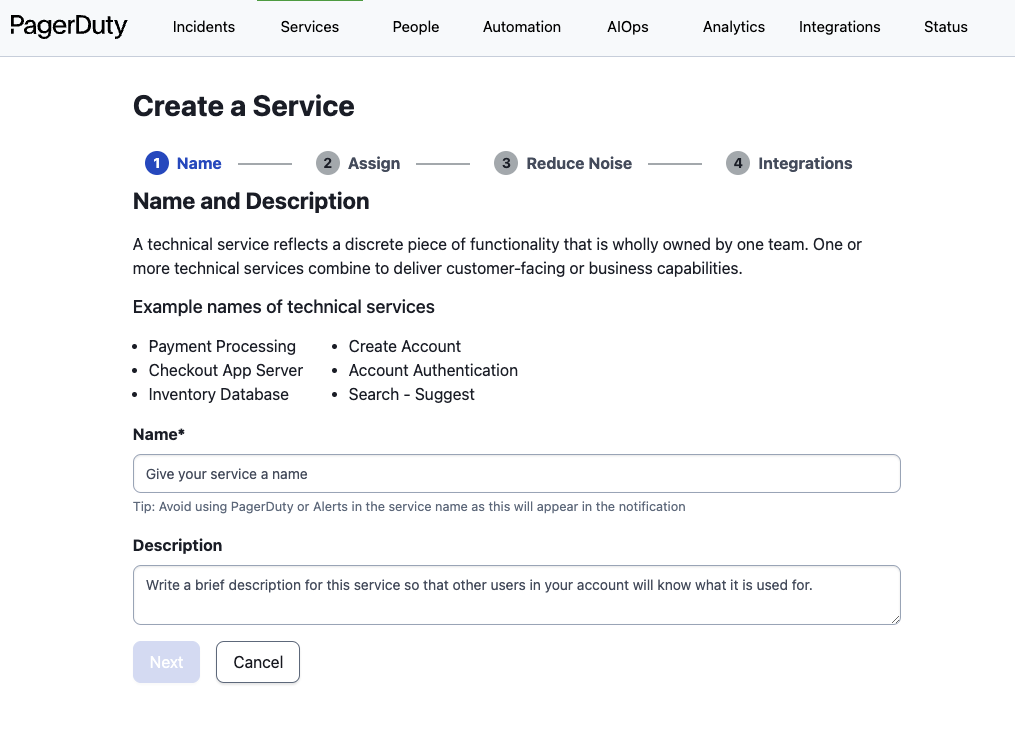Focus the service Name input field
Screen dimensions: 1015x745
coord(517,474)
